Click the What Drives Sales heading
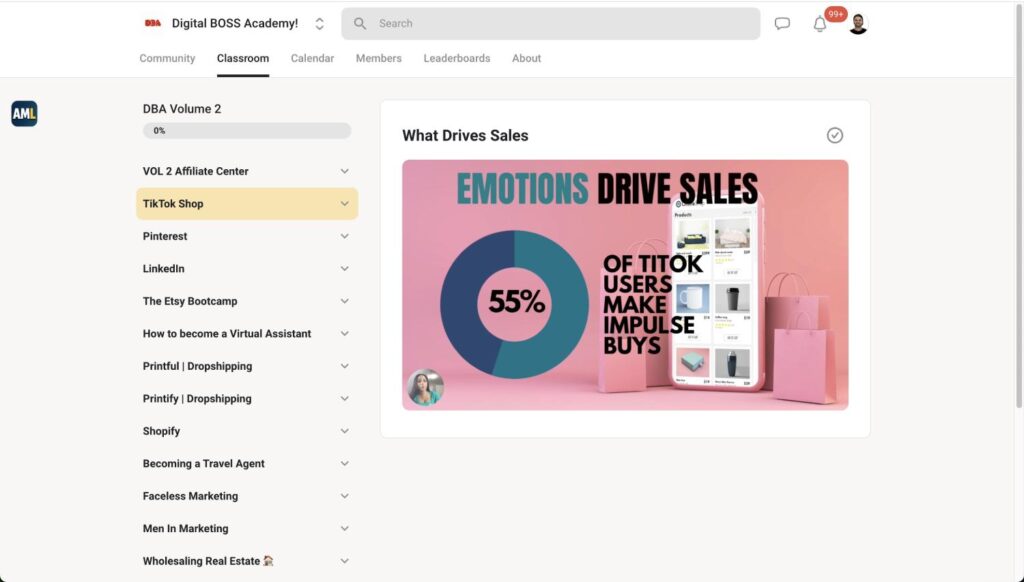This screenshot has height=582, width=1024. pyautogui.click(x=465, y=135)
